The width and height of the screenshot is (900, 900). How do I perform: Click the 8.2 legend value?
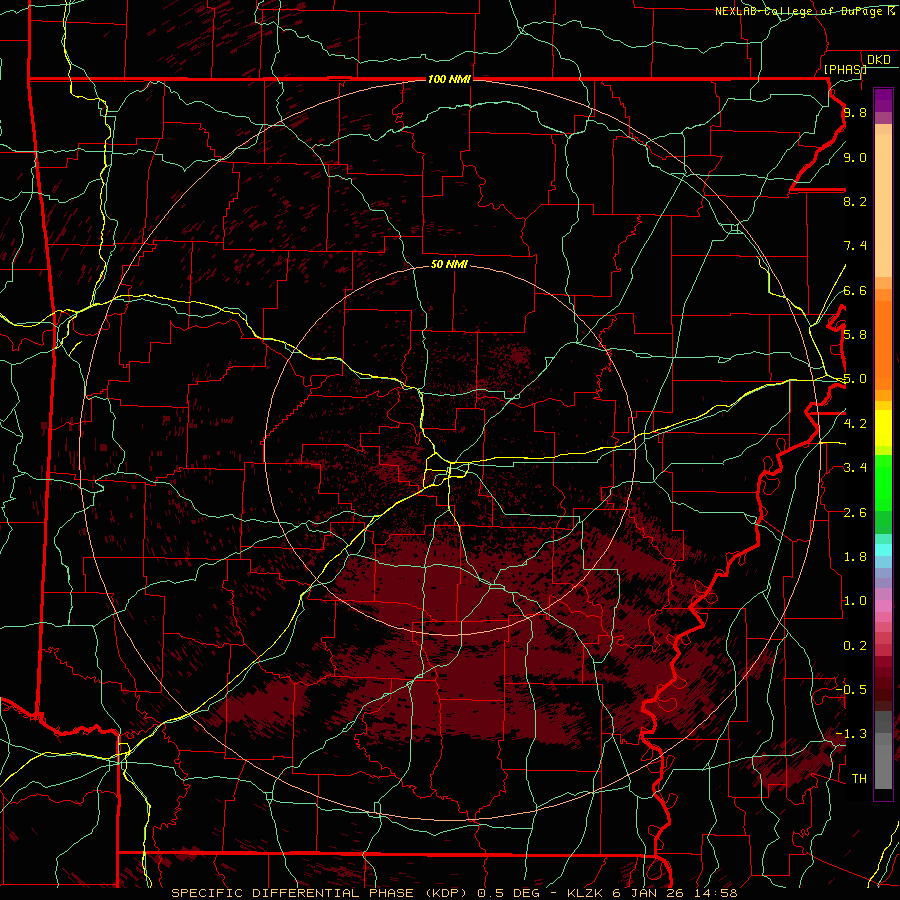(855, 201)
